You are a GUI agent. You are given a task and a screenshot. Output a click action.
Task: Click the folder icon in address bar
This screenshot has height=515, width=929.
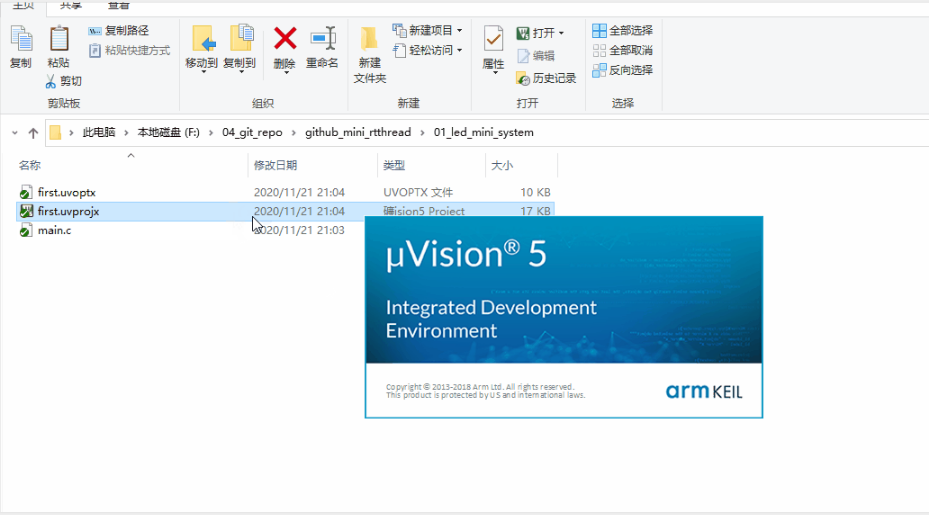(x=55, y=132)
